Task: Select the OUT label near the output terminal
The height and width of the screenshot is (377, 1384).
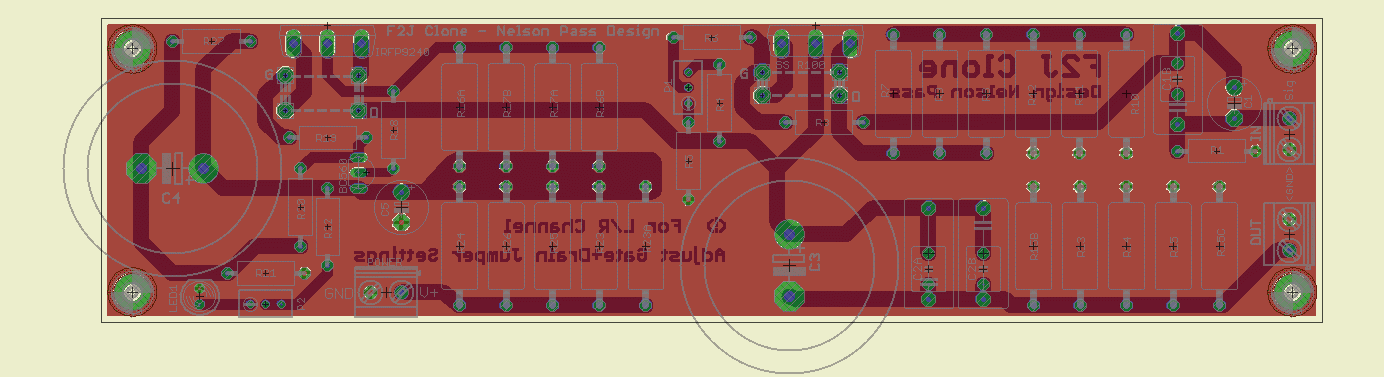Action: click(1257, 232)
